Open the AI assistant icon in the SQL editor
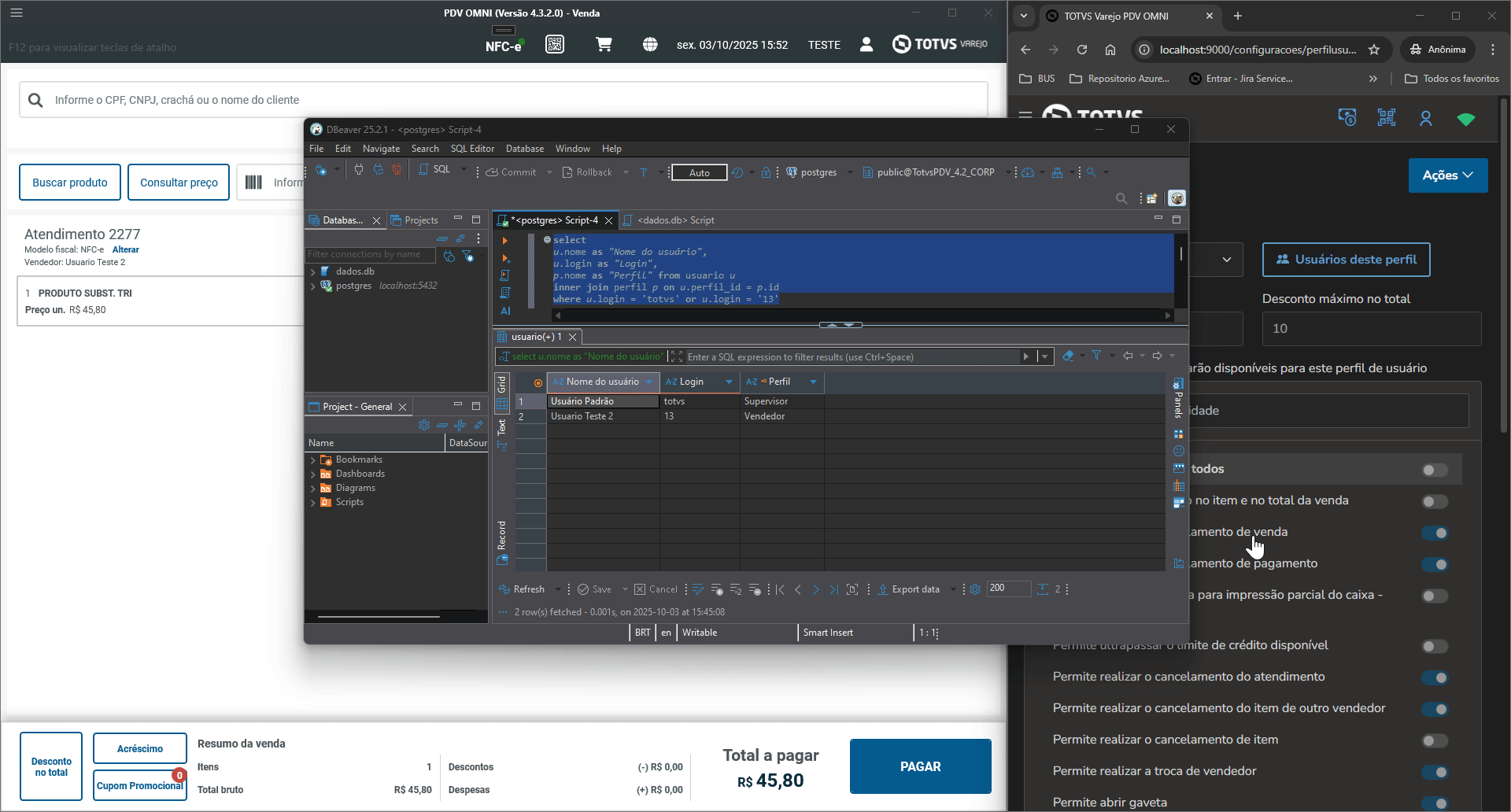The image size is (1511, 812). coord(505,311)
